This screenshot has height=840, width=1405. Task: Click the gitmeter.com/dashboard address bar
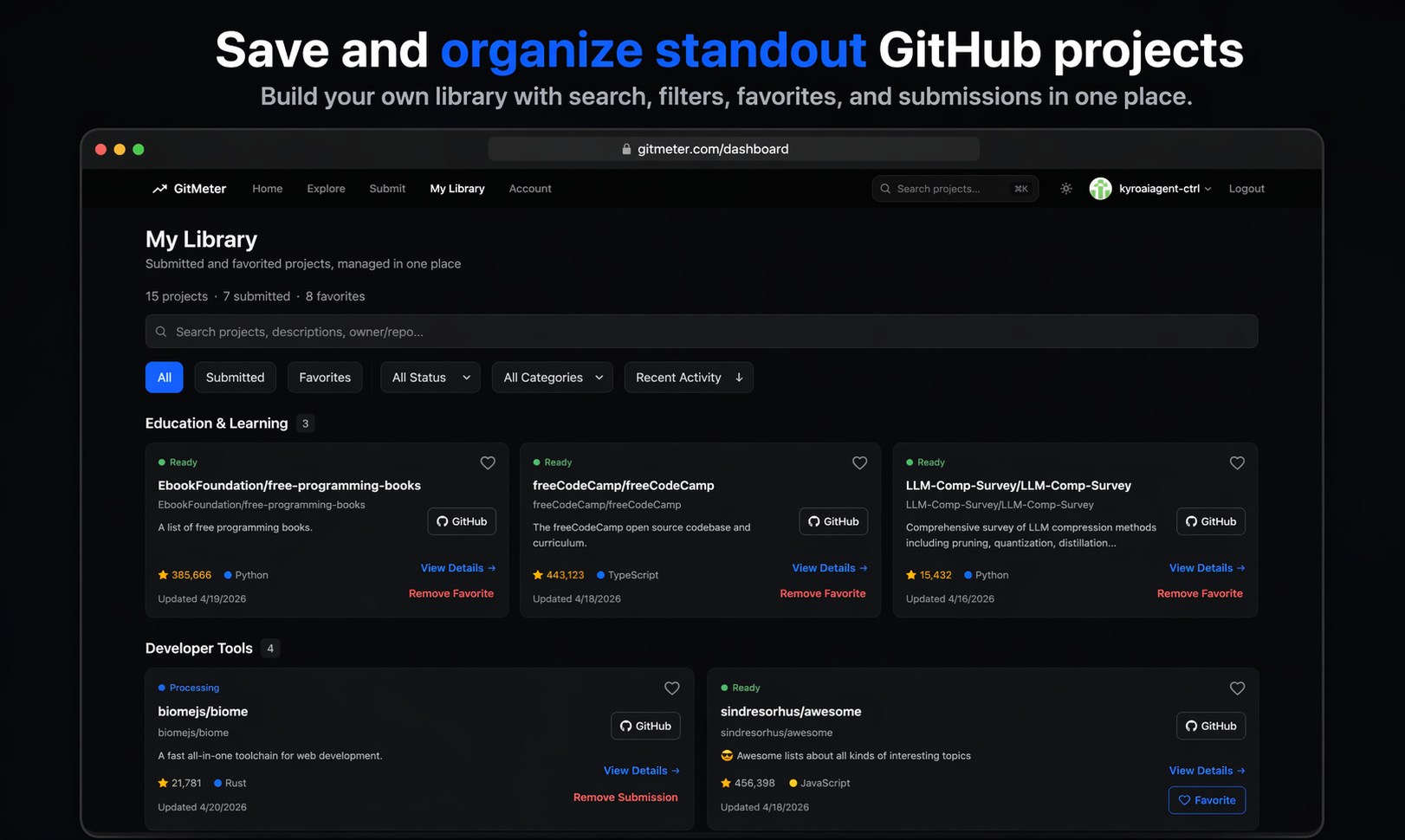(734, 149)
